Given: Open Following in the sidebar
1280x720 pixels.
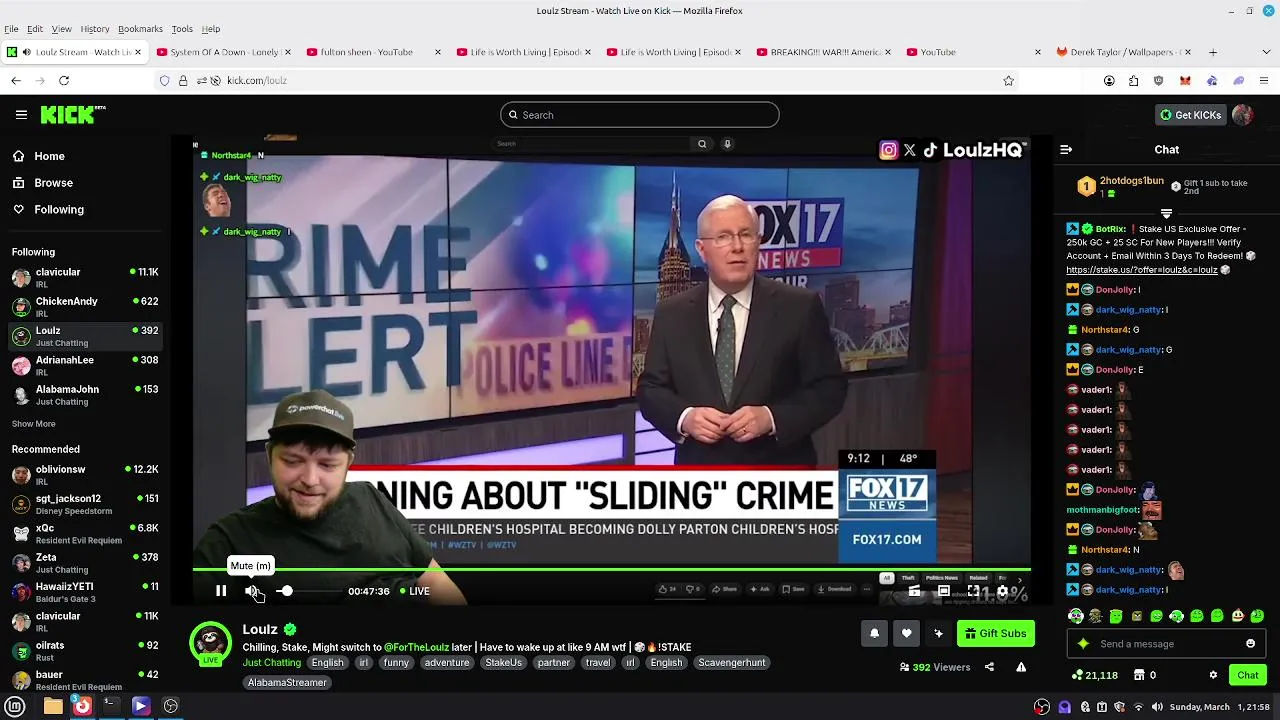Looking at the screenshot, I should tap(48, 209).
